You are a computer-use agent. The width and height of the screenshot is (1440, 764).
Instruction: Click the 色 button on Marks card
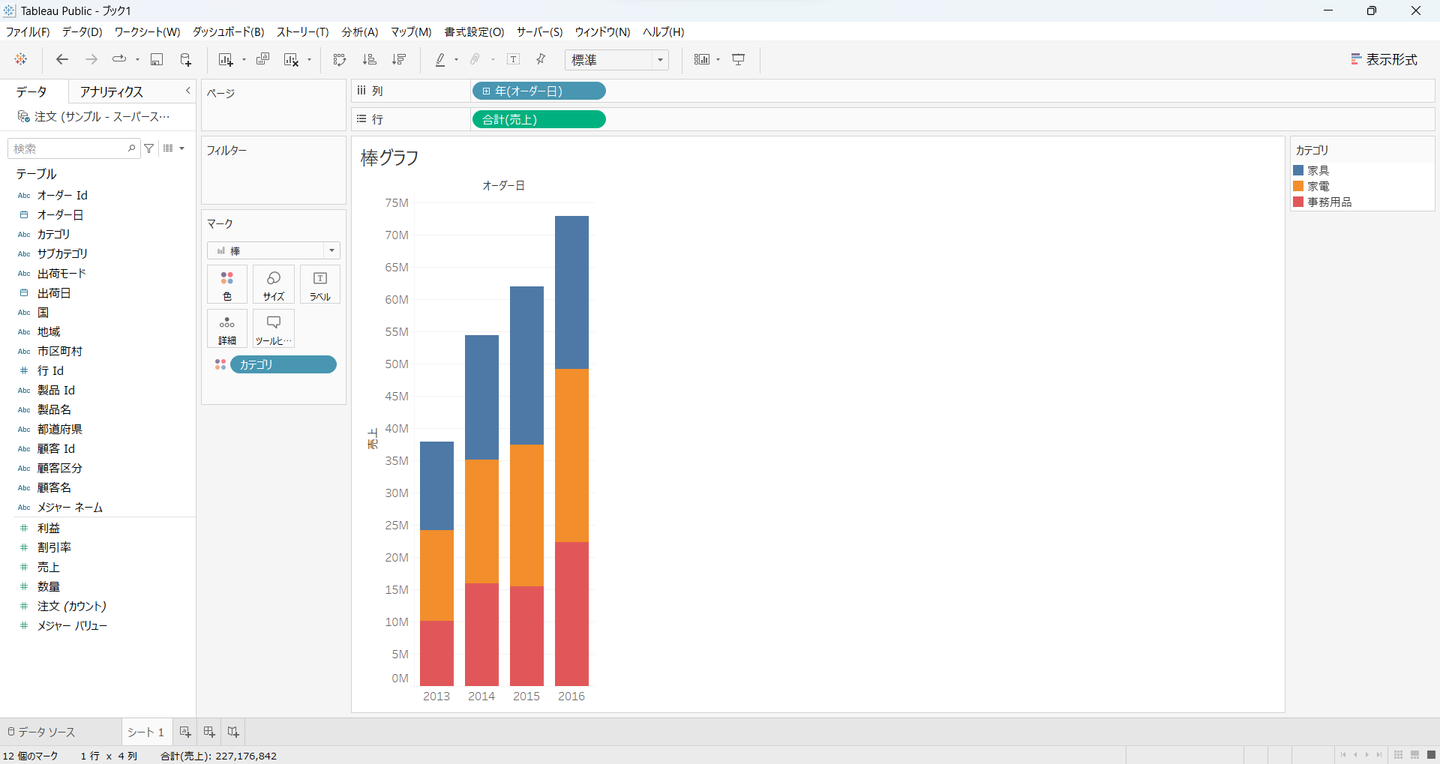[227, 285]
